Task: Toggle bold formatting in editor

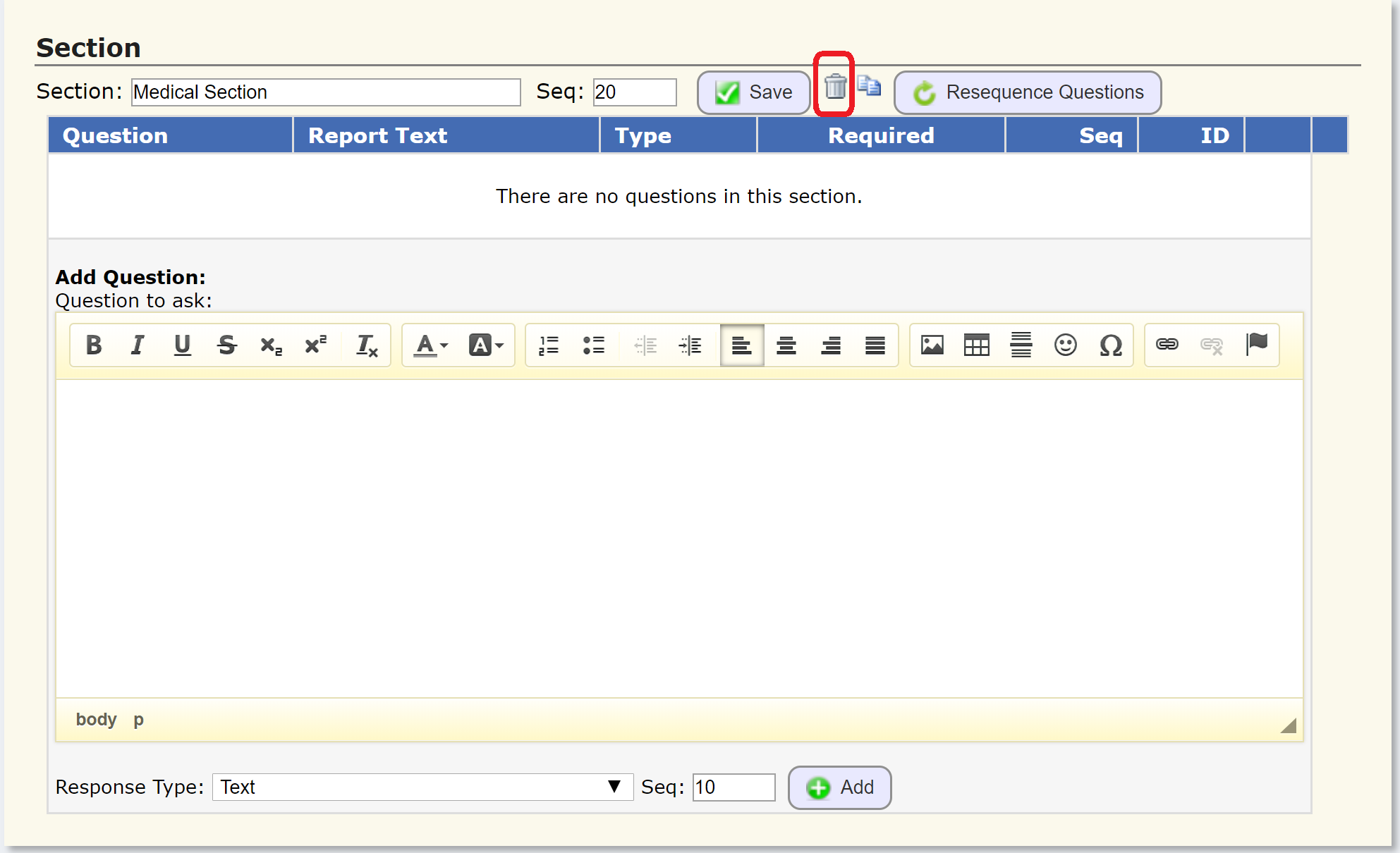Action: 94,345
